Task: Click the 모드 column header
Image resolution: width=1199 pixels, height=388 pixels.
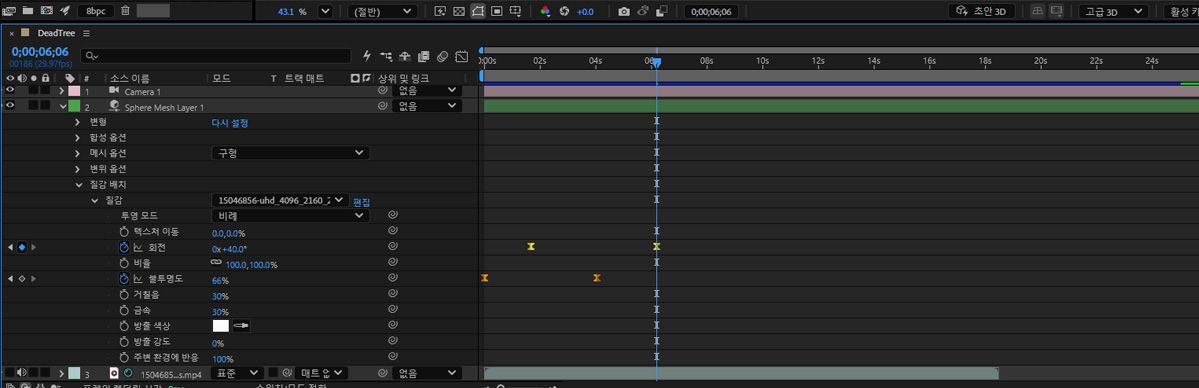Action: click(222, 79)
